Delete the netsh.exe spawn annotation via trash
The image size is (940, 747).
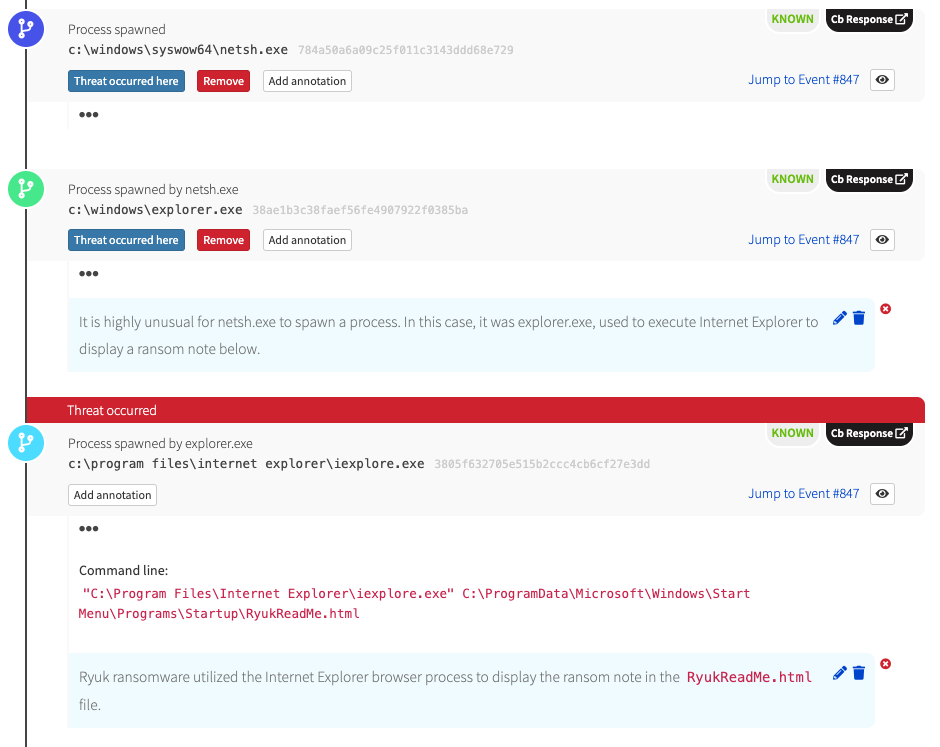858,319
